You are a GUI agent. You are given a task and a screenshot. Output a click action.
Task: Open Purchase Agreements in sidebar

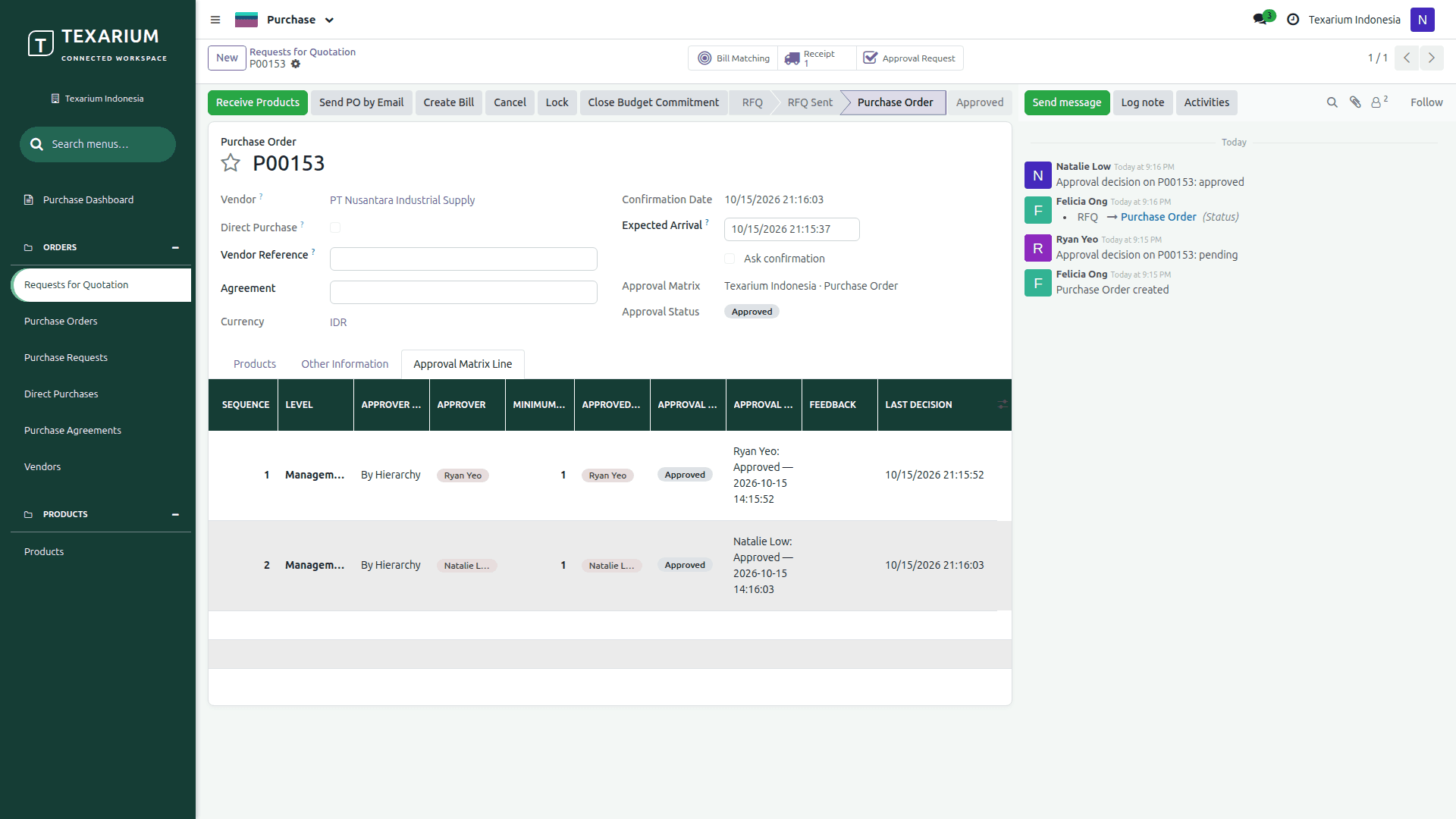click(73, 431)
